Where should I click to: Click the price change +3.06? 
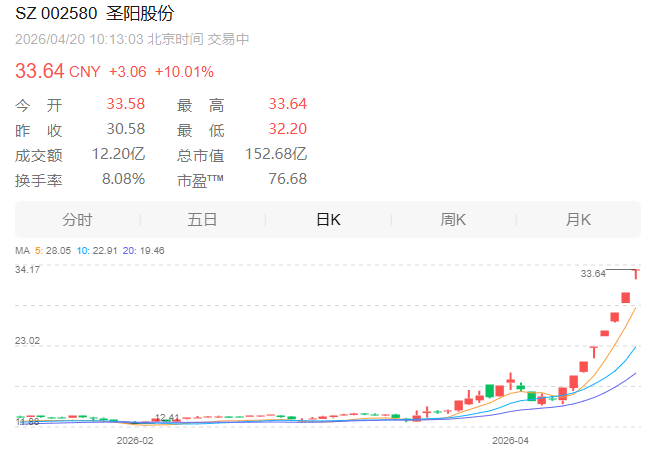point(127,72)
